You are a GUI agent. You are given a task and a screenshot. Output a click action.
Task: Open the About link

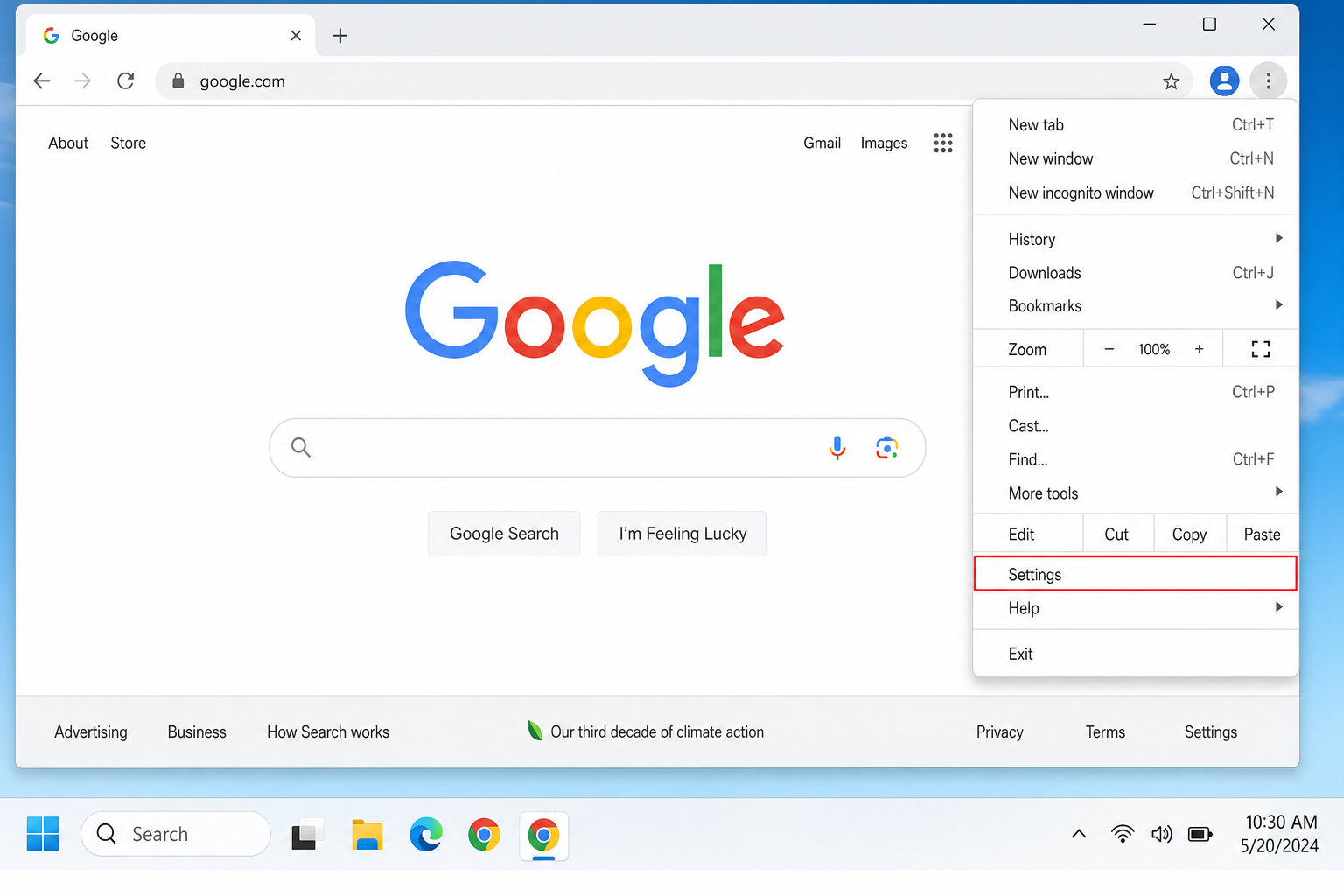coord(68,143)
